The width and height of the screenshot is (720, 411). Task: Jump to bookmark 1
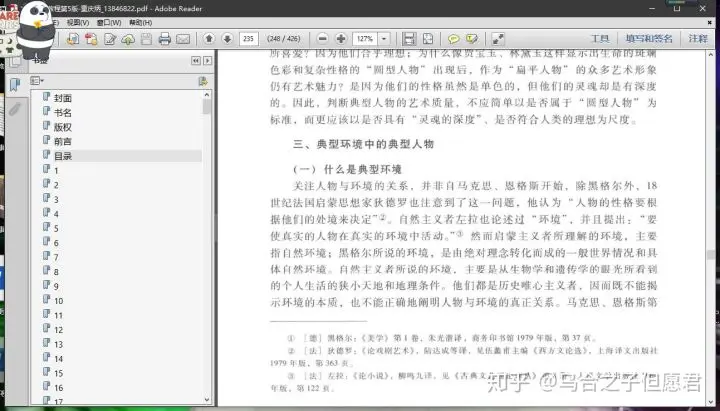56,170
